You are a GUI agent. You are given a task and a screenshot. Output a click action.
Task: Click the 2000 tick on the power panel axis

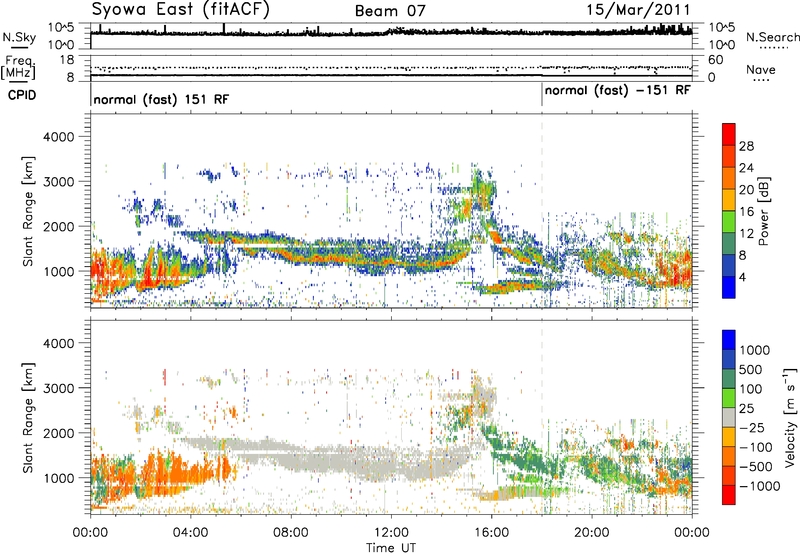58,226
